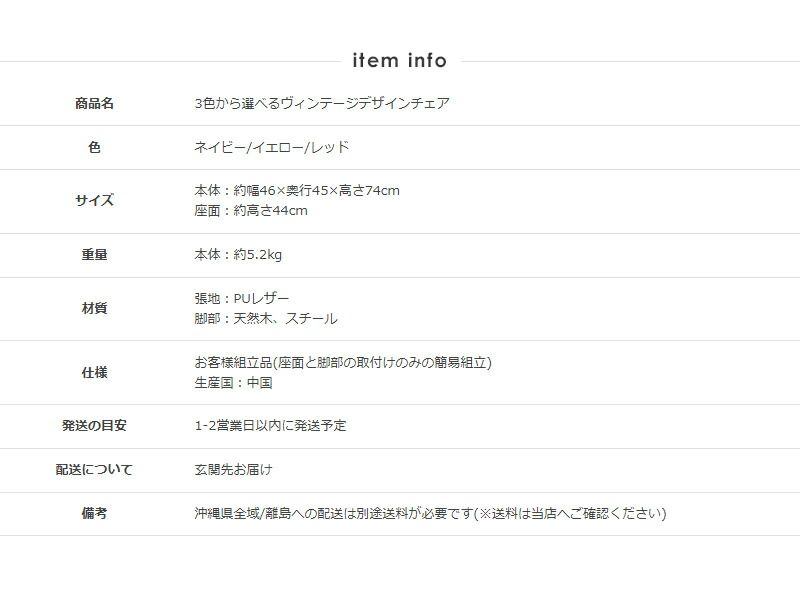Click the 発送の目安 row label
Viewport: 801px width, 590px height.
pyautogui.click(x=94, y=425)
